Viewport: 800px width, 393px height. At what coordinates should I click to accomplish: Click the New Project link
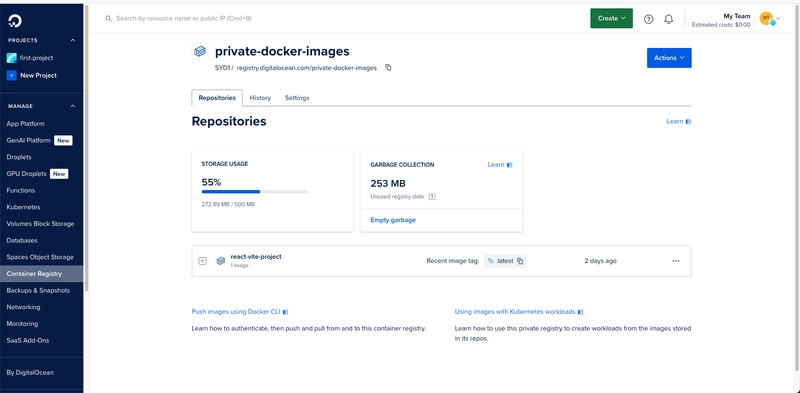coord(39,75)
